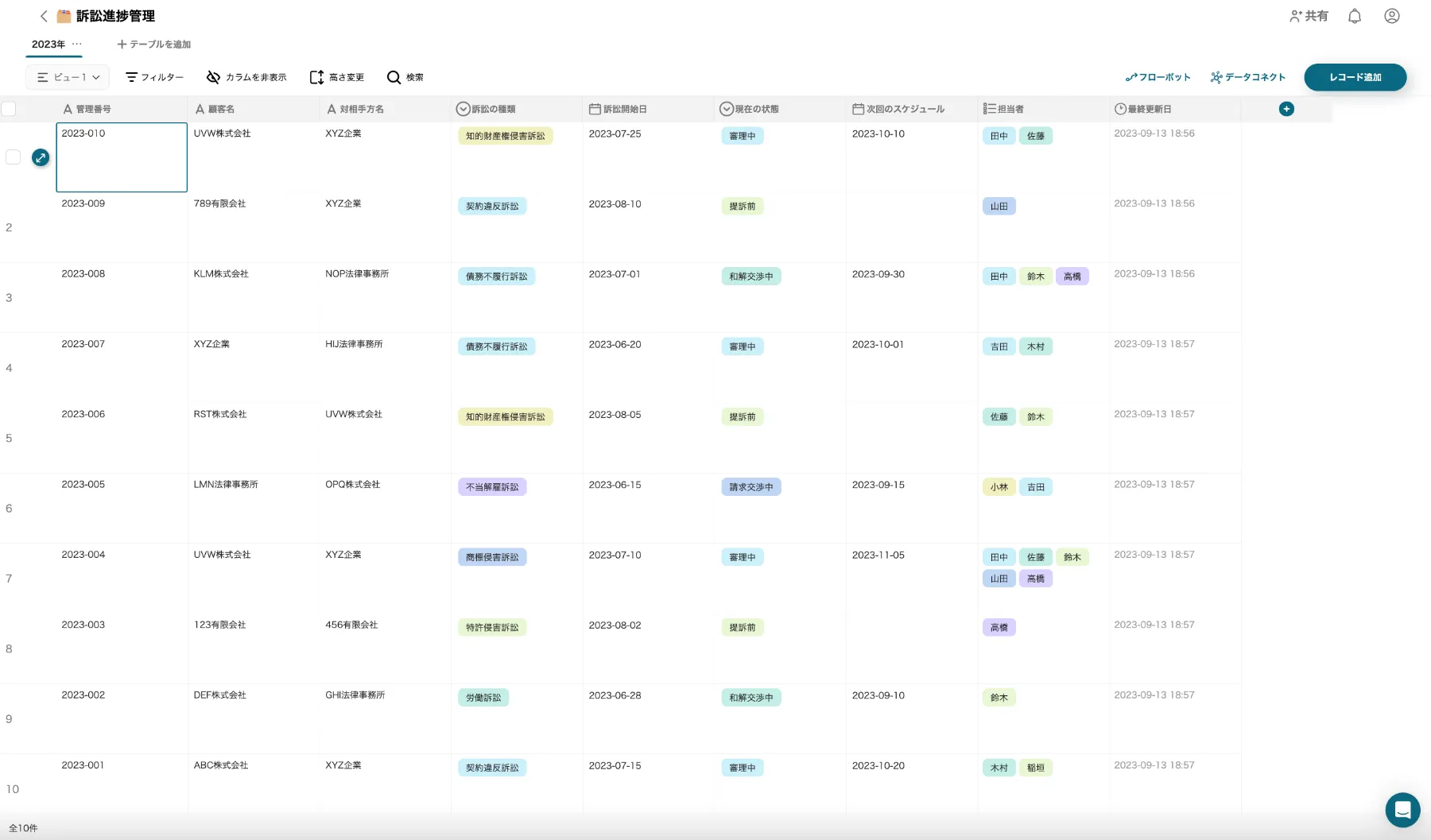Click the 請求交渉中 status in row 2023-005
Screen dimensions: 1431x840
pyautogui.click(x=751, y=487)
